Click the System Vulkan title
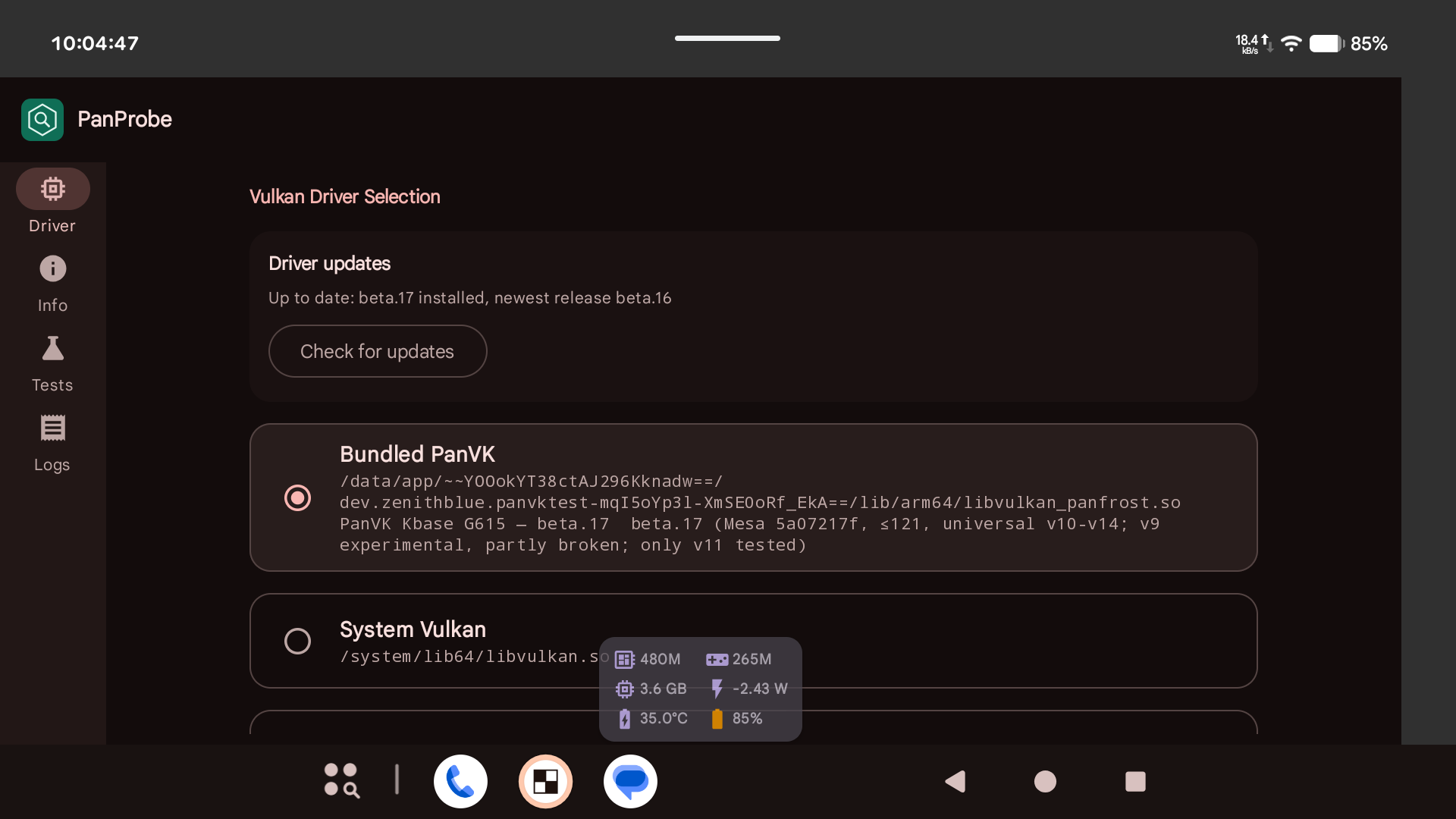 [x=413, y=629]
